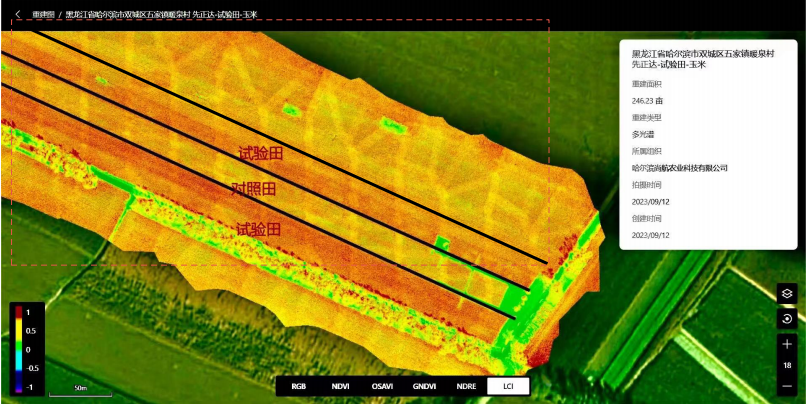Click the 246.23 亩 area value
Screen dimensions: 807x404
(x=647, y=101)
